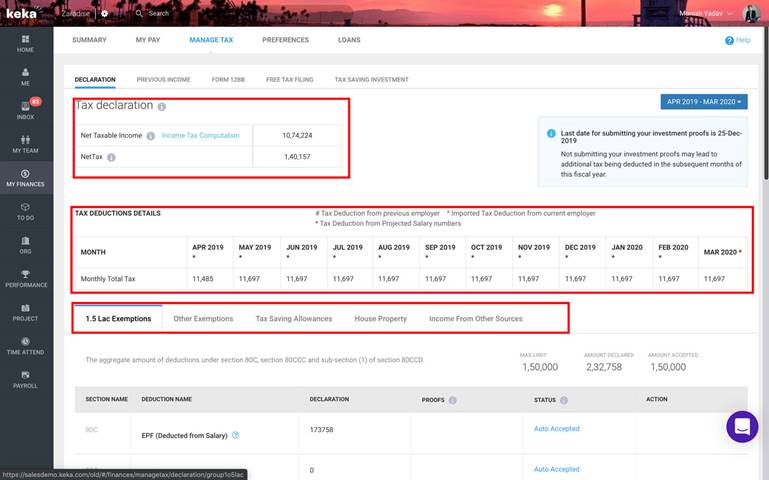Open the Payroll sidebar icon

click(26, 375)
